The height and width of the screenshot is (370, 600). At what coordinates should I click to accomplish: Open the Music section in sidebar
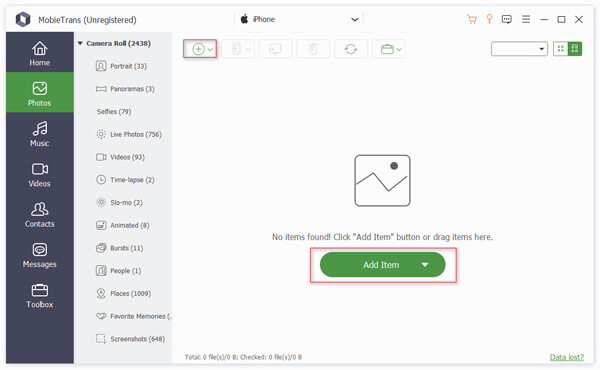[40, 134]
